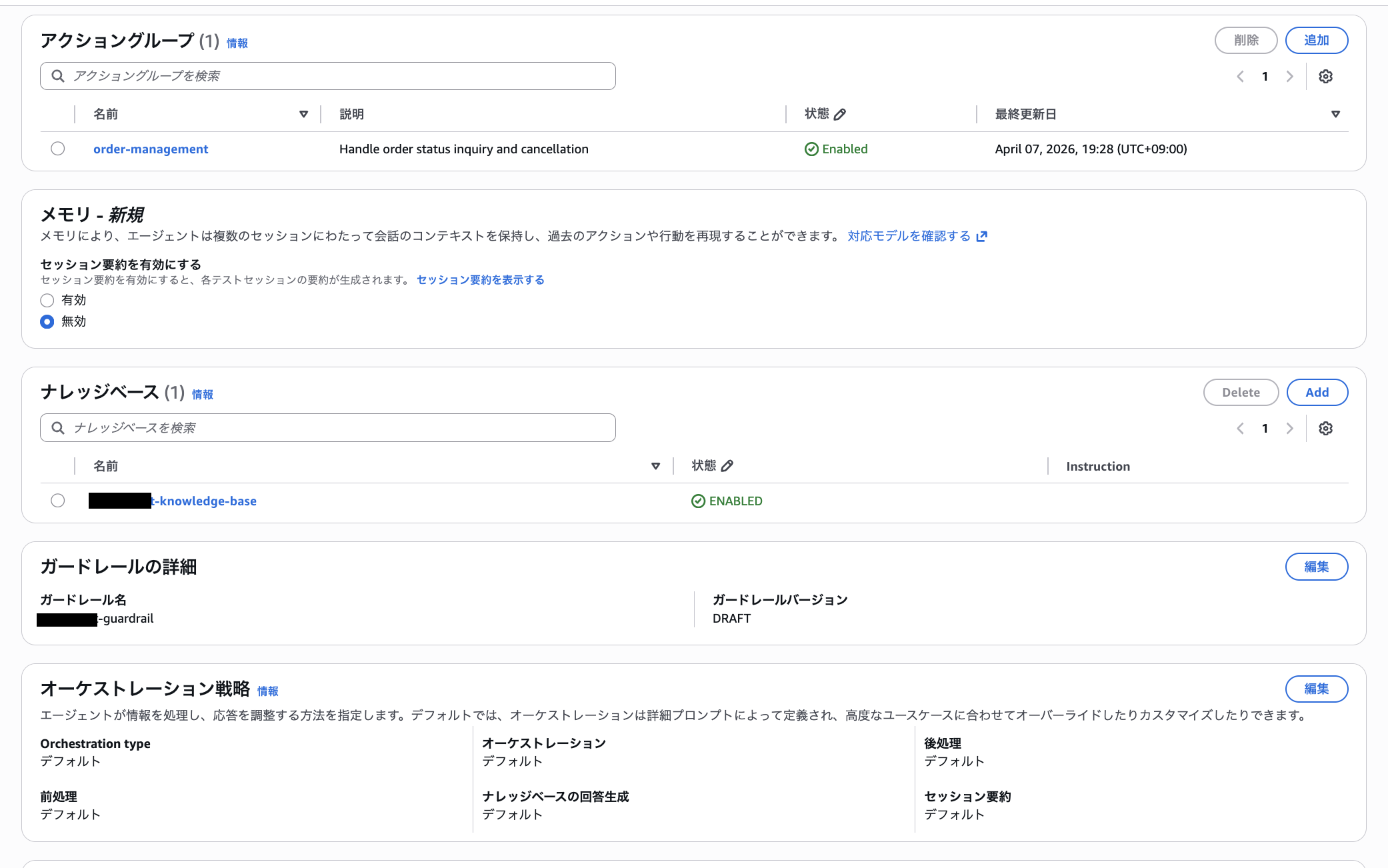Screen dimensions: 1388x868
Task: Click the next page arrow in action groups pagination
Action: click(x=1290, y=76)
